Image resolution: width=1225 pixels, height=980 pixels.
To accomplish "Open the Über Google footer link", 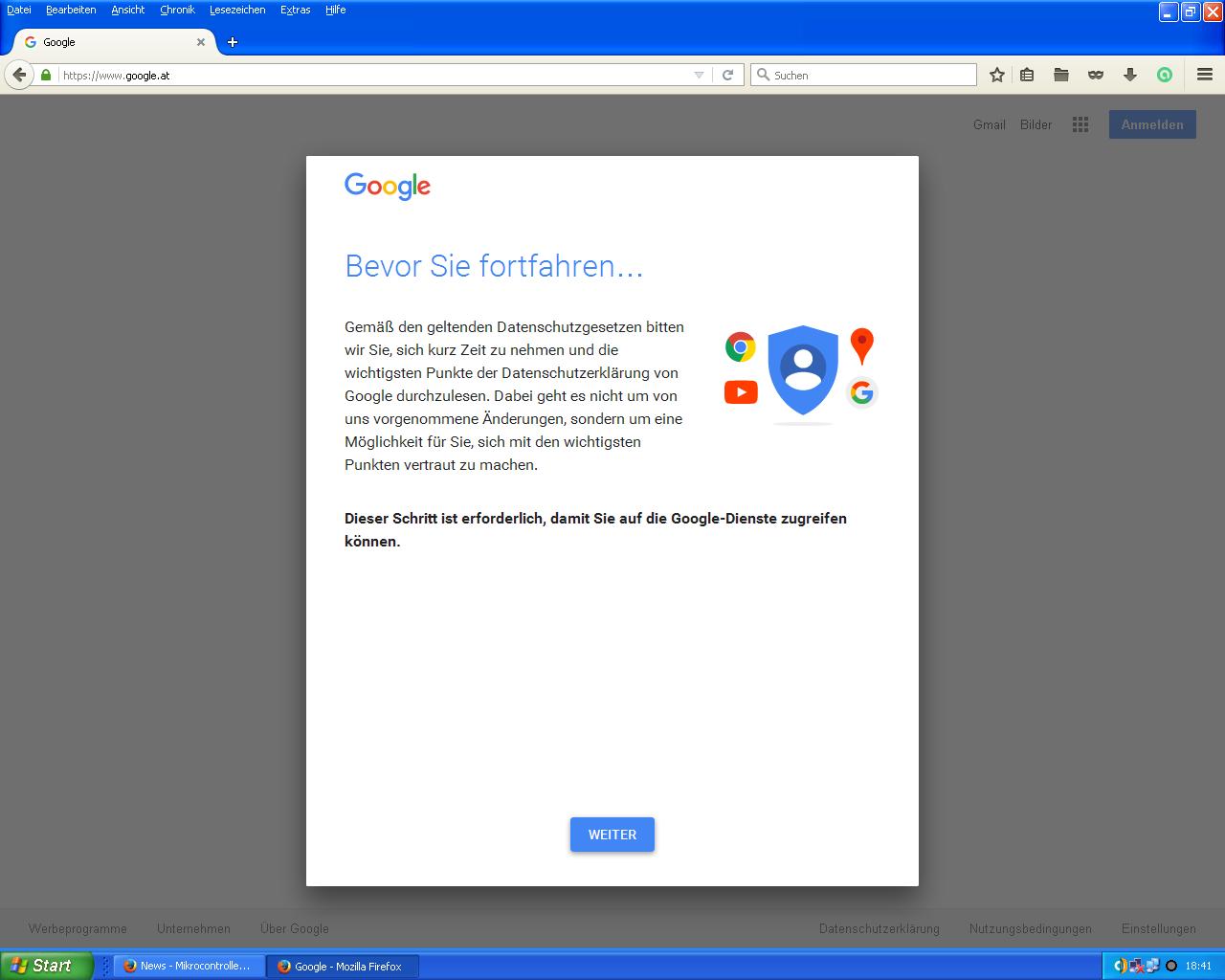I will (295, 928).
